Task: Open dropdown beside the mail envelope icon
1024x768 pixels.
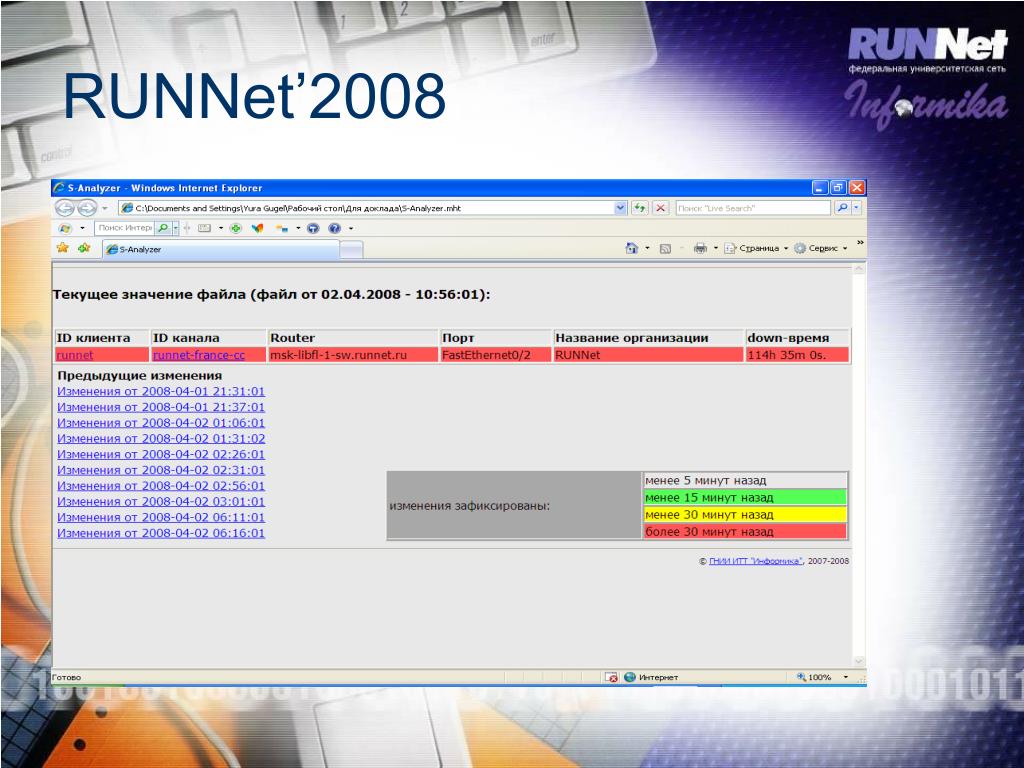Action: tap(221, 229)
